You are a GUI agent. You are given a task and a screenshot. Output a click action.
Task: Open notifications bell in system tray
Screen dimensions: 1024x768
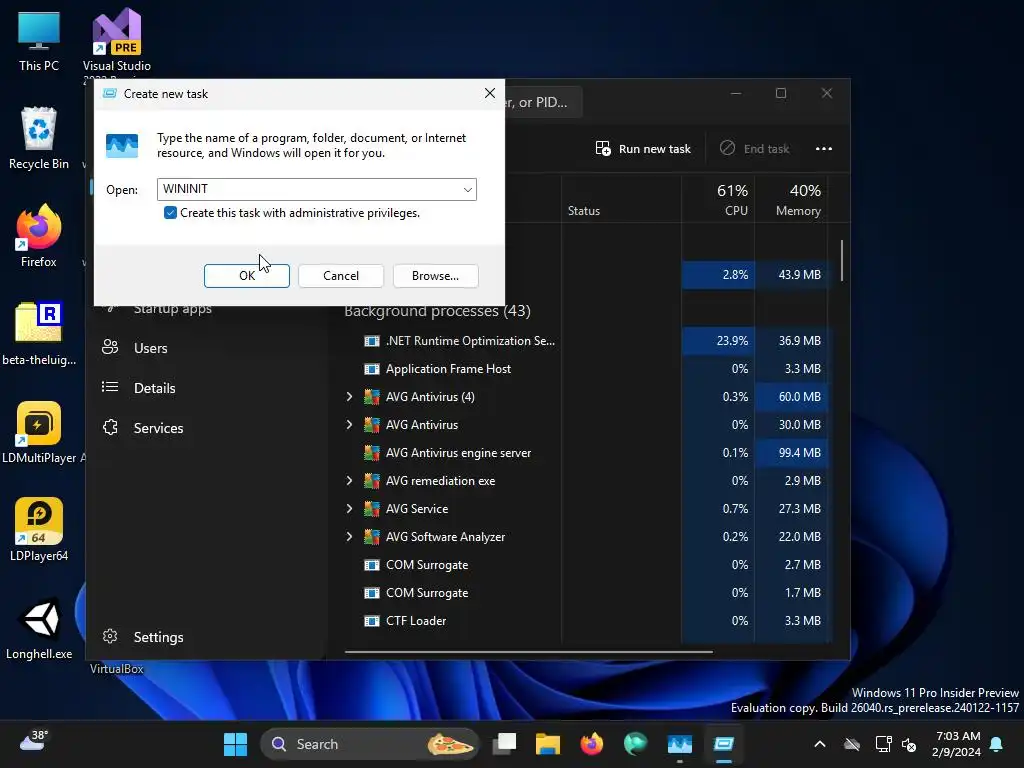pos(997,744)
